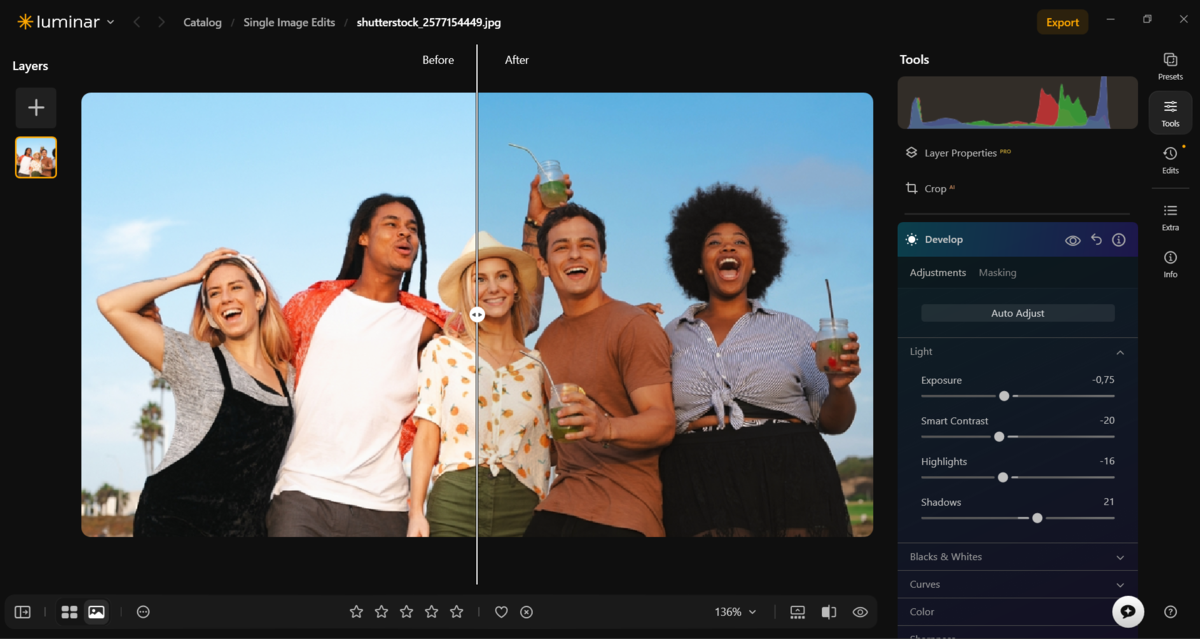Open the Crop tool
The width and height of the screenshot is (1200, 639).
click(930, 188)
